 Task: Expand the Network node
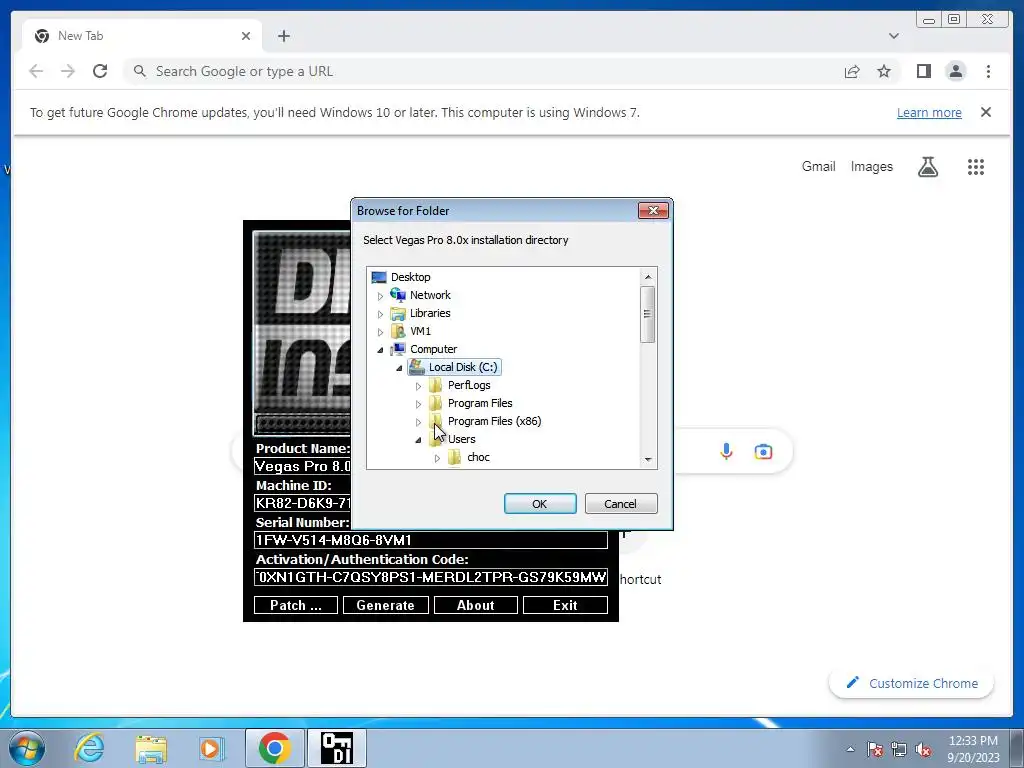point(380,296)
